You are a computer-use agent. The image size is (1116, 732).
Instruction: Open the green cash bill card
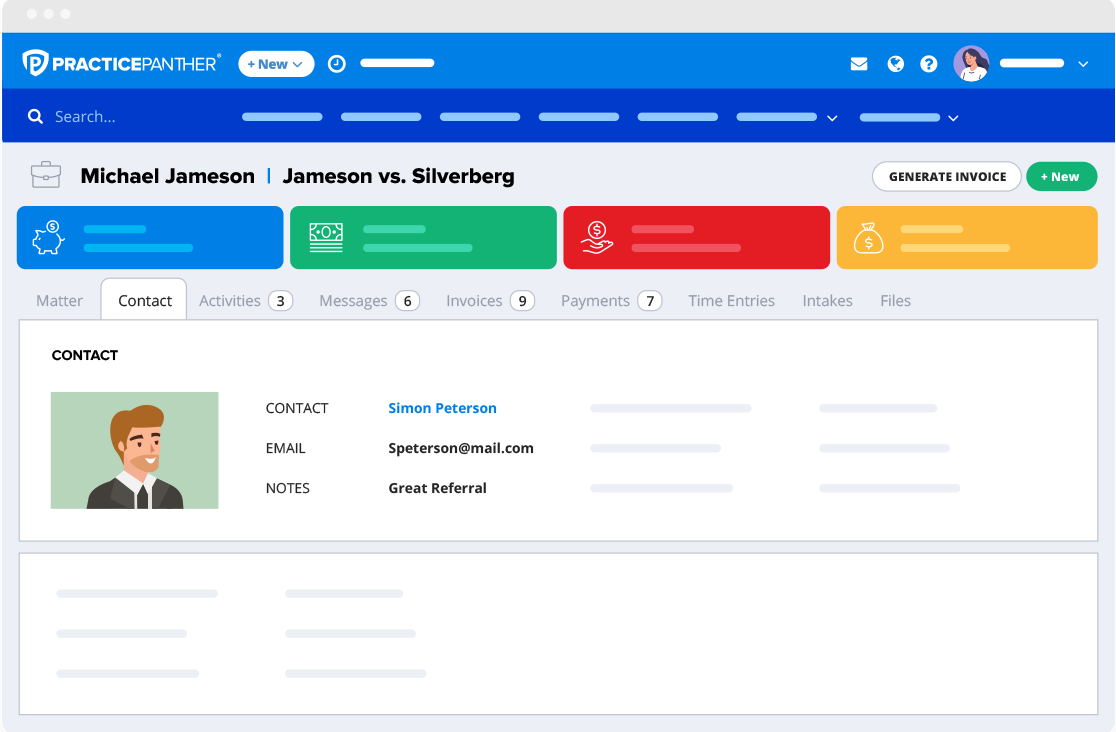pyautogui.click(x=423, y=238)
